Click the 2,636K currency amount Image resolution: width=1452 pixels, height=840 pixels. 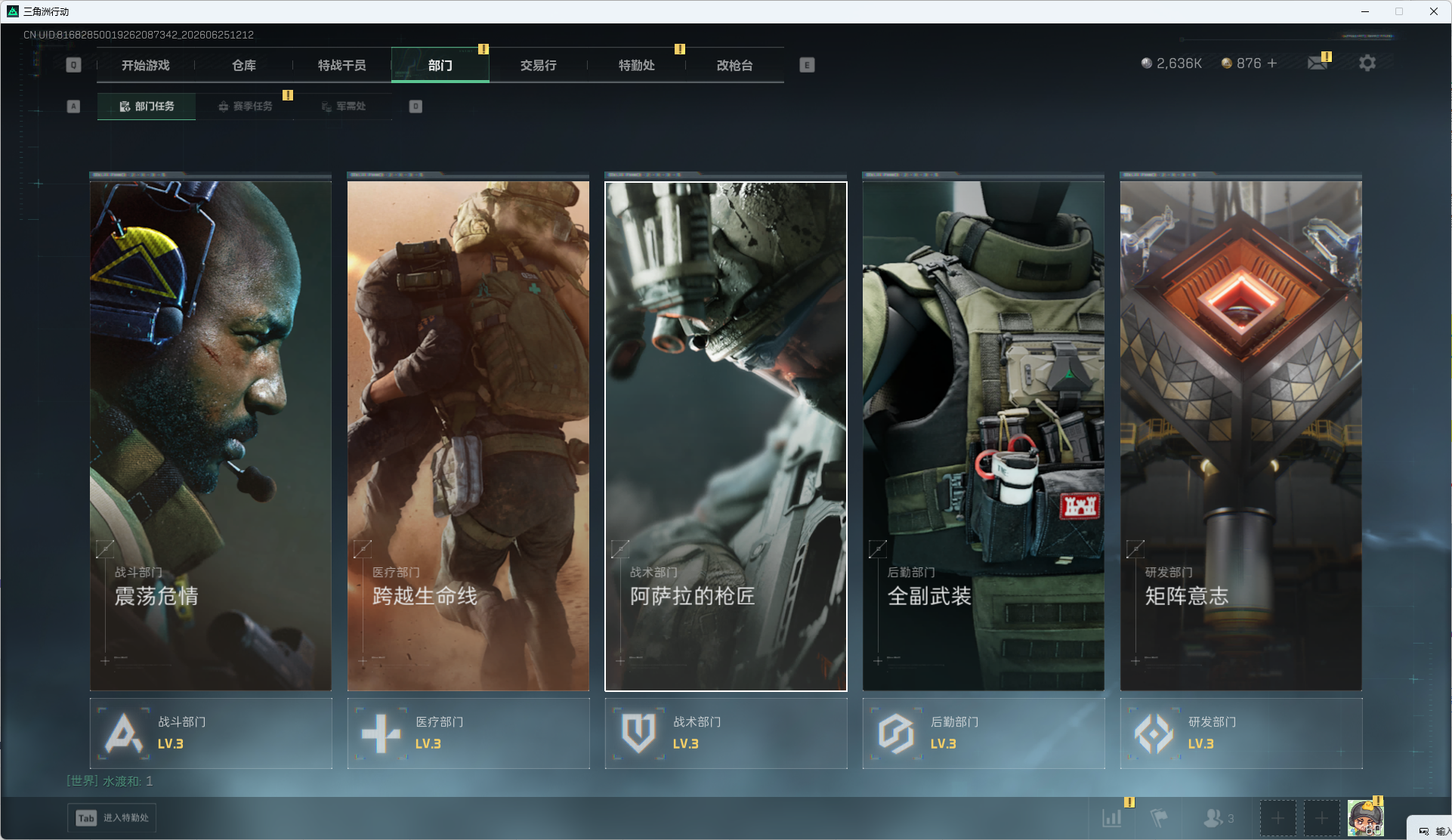coord(1179,63)
